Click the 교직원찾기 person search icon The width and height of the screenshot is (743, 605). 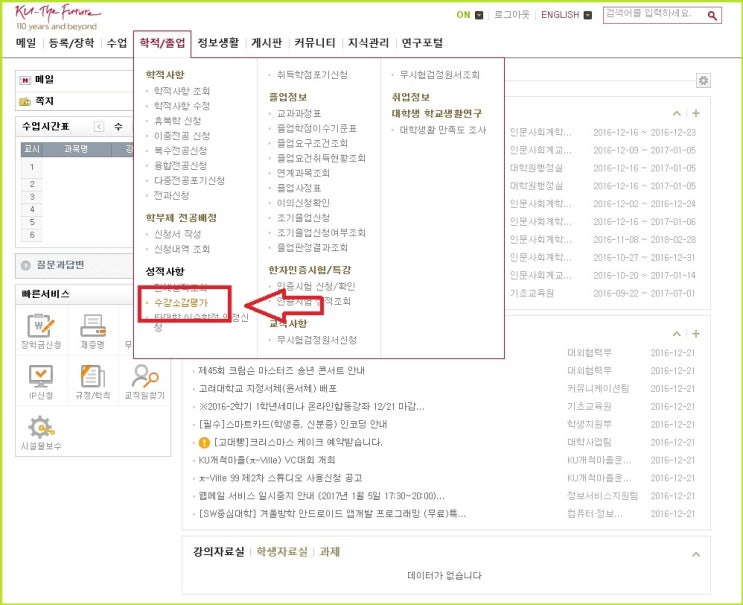pos(145,376)
